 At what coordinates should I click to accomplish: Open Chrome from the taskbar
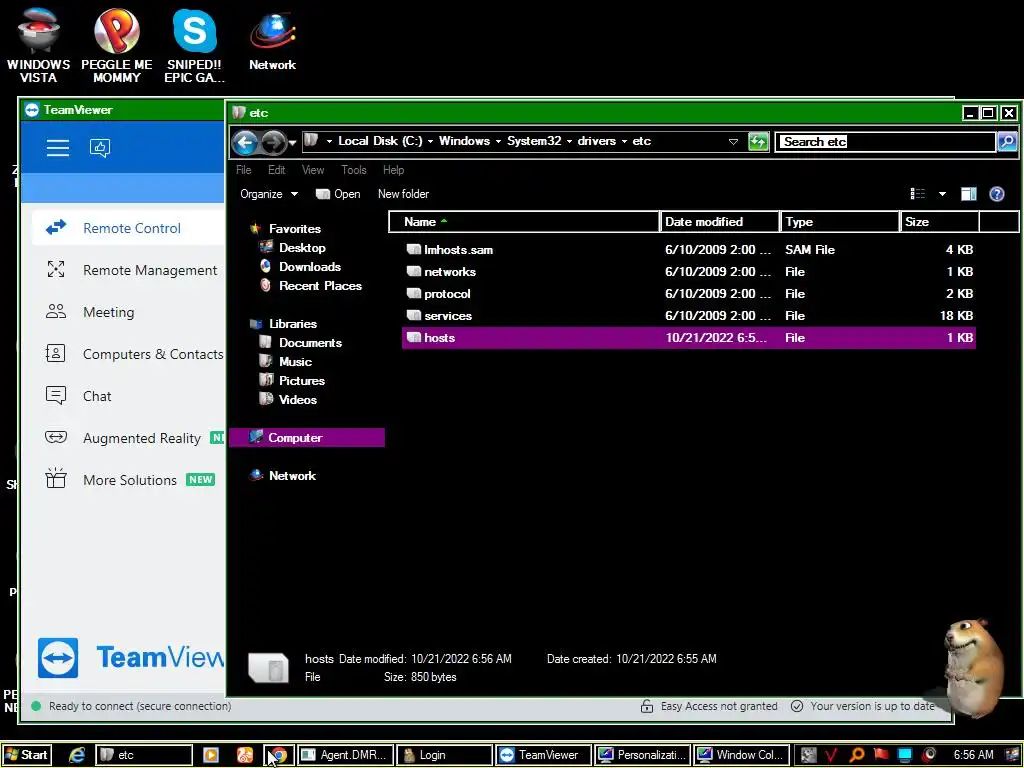[278, 755]
